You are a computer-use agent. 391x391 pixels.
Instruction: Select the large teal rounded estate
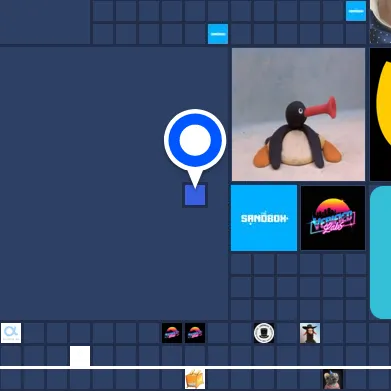point(380,252)
